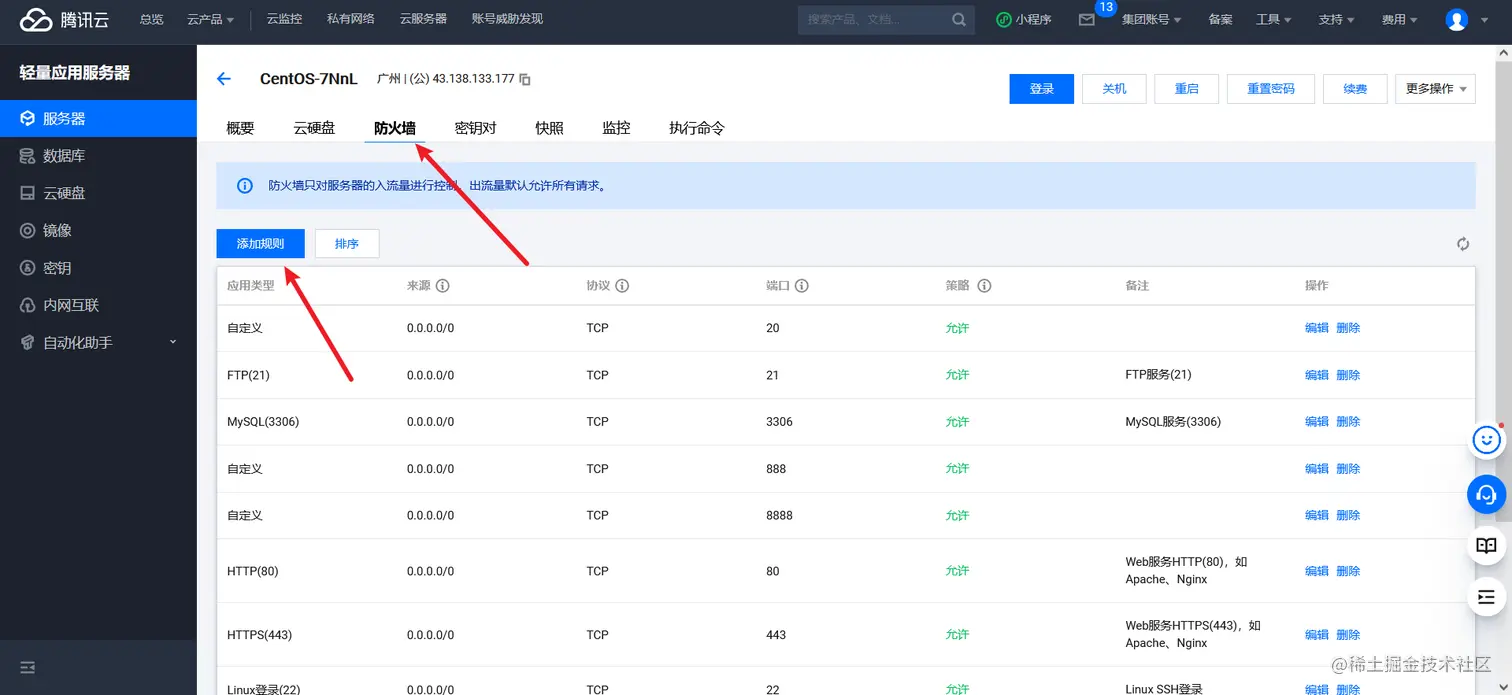Click the info icon next to 协议

(x=622, y=286)
